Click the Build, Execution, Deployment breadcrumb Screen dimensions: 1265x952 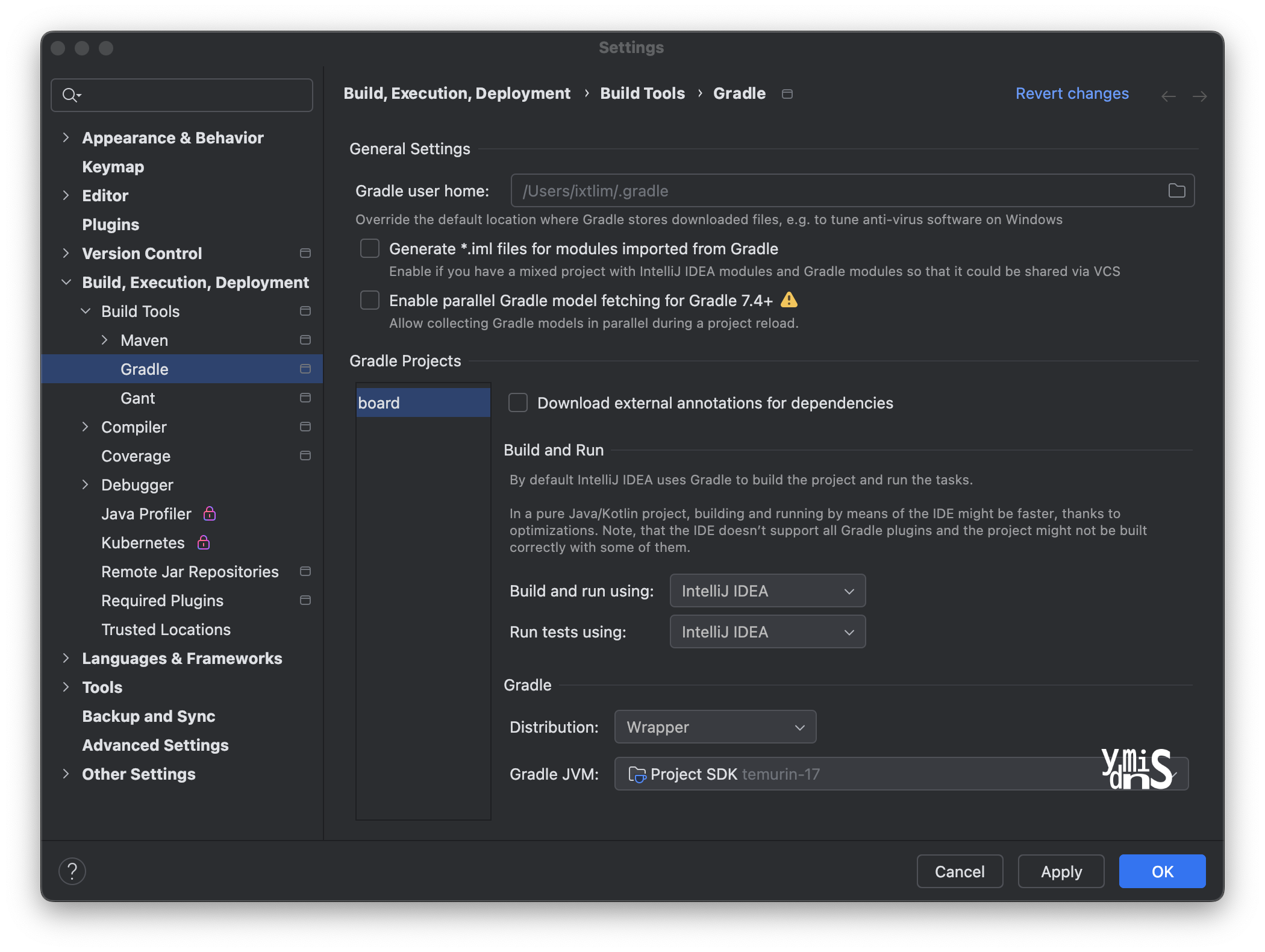coord(457,93)
